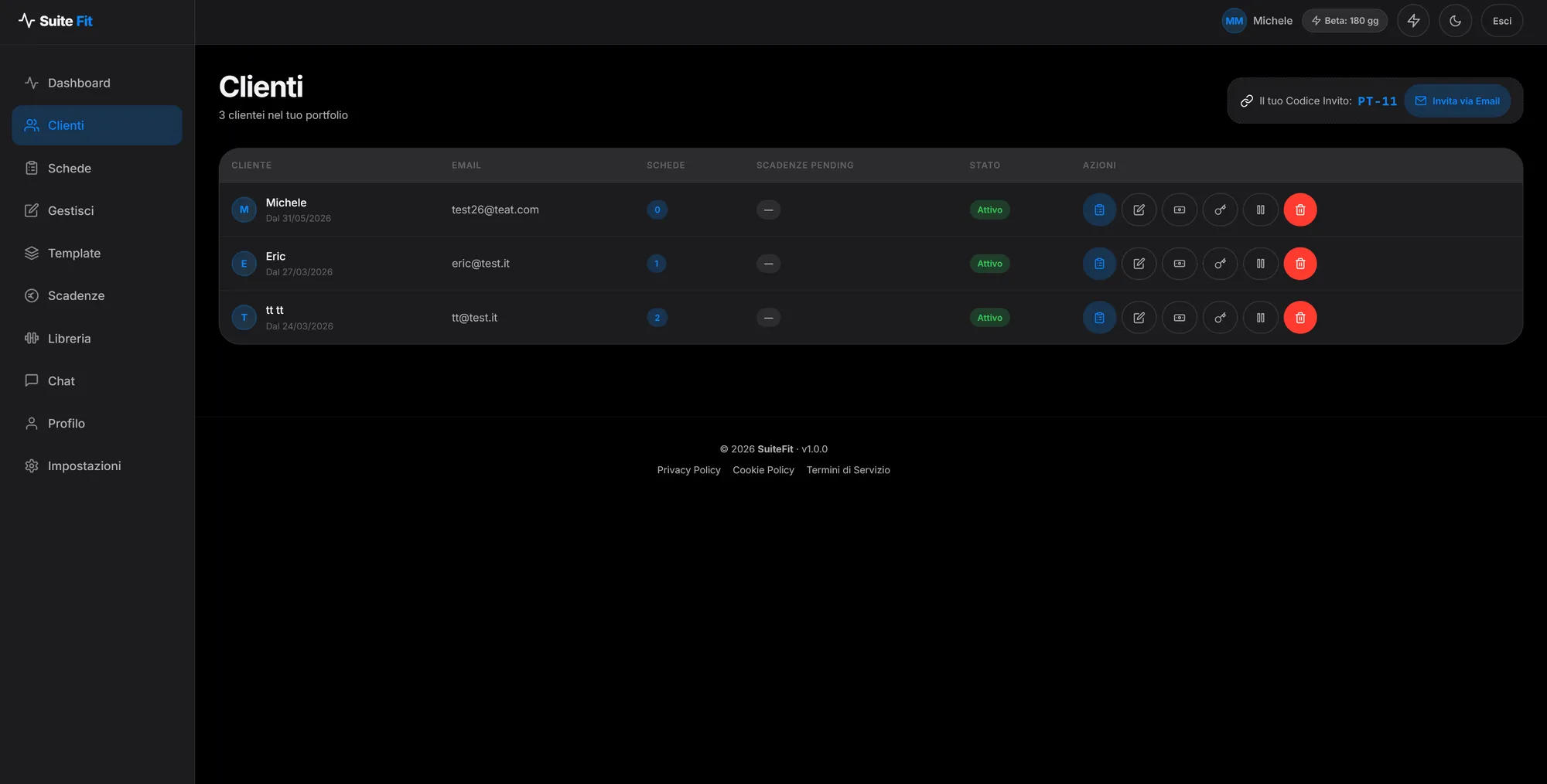Click the invite code PT-11
1547x784 pixels.
coord(1377,101)
